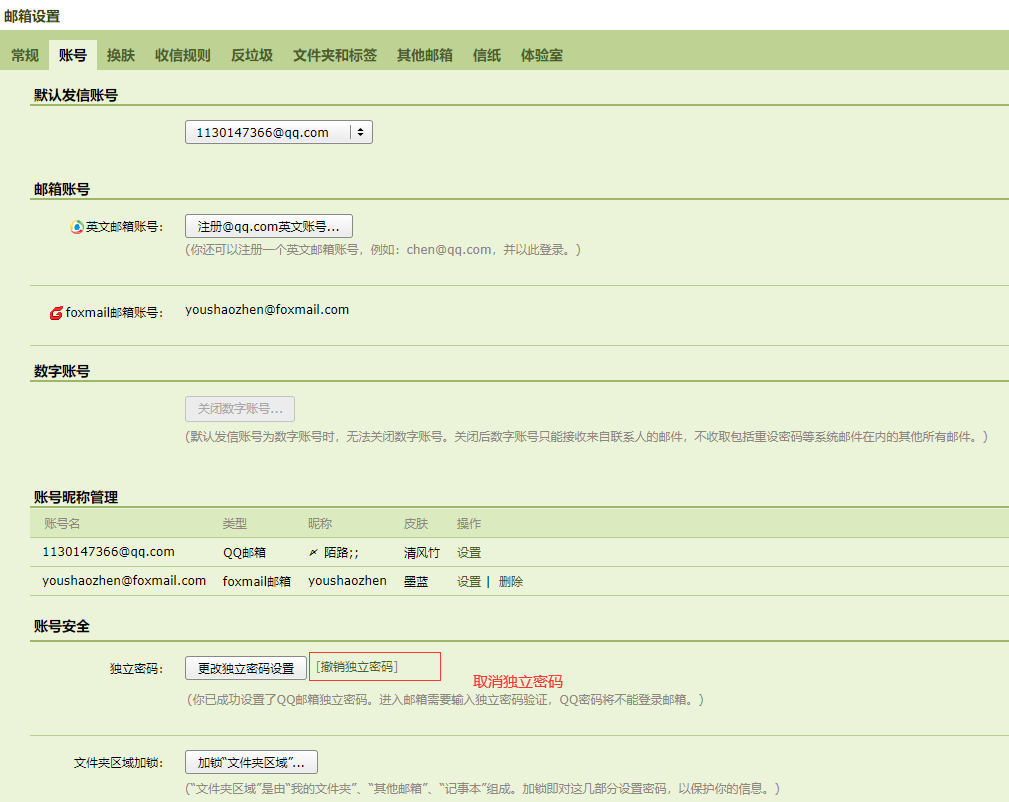Click 删除 for the foxmail account
Image resolution: width=1009 pixels, height=802 pixels.
point(511,581)
